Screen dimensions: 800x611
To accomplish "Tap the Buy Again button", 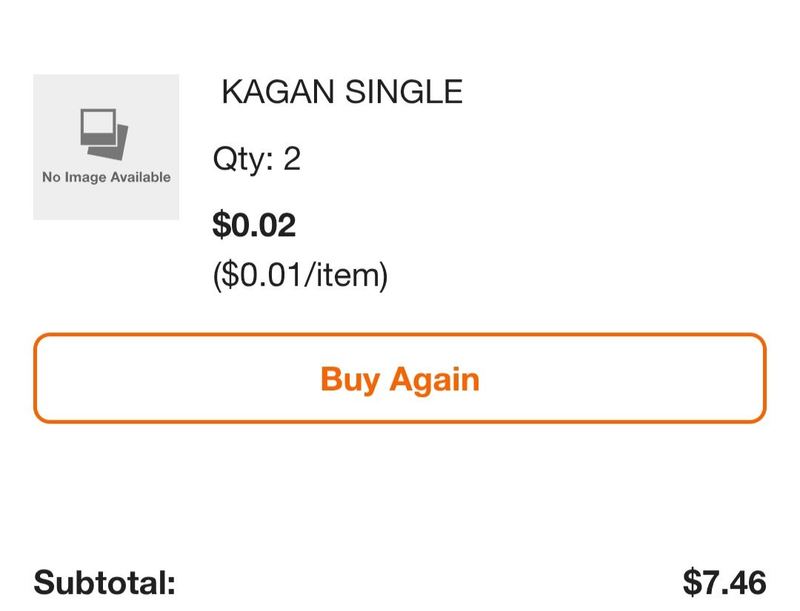I will (400, 378).
